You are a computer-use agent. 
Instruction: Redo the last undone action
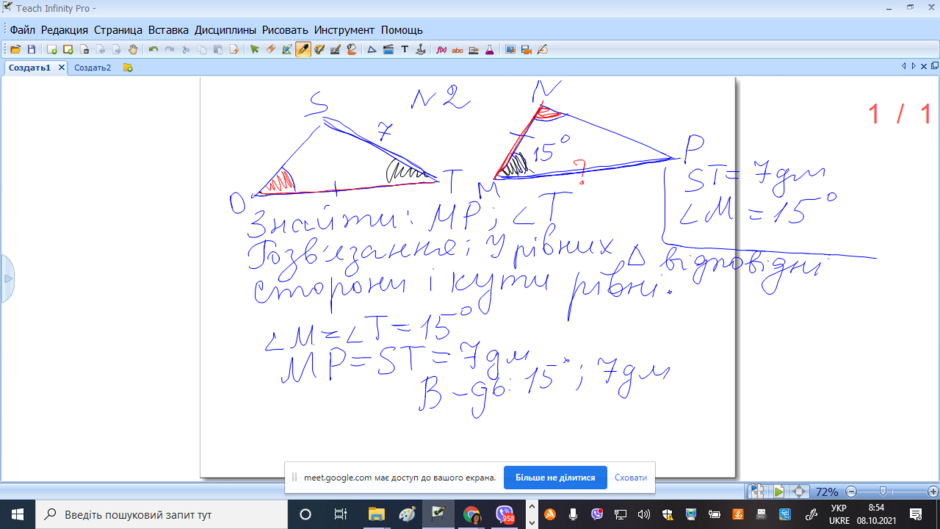tap(170, 50)
